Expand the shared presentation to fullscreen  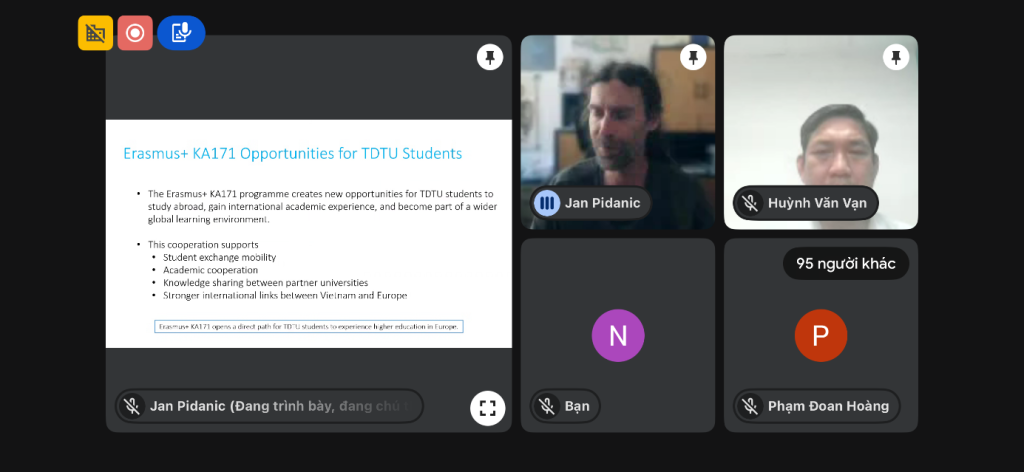(487, 407)
